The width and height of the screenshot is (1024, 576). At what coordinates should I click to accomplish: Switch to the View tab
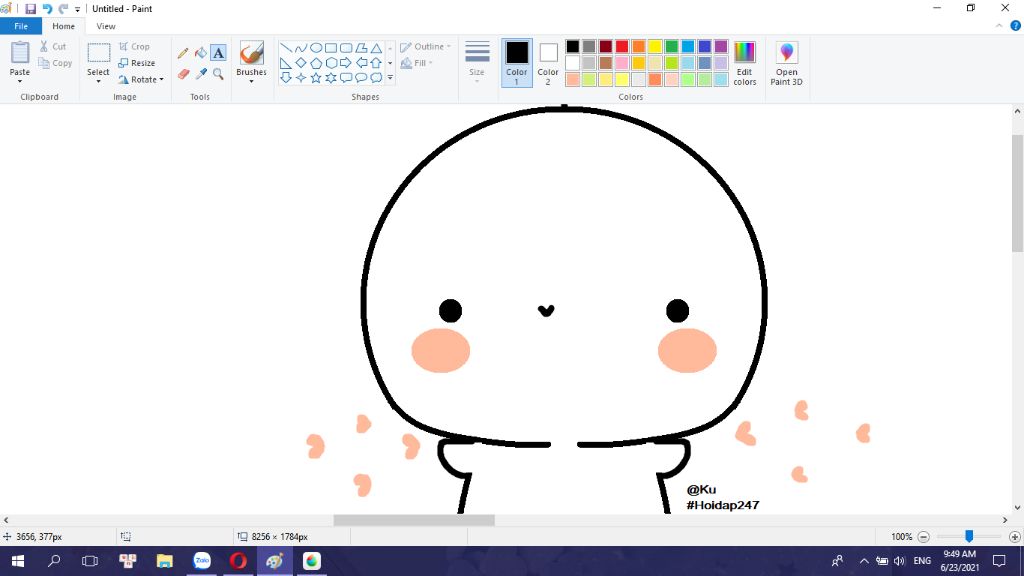pyautogui.click(x=106, y=26)
